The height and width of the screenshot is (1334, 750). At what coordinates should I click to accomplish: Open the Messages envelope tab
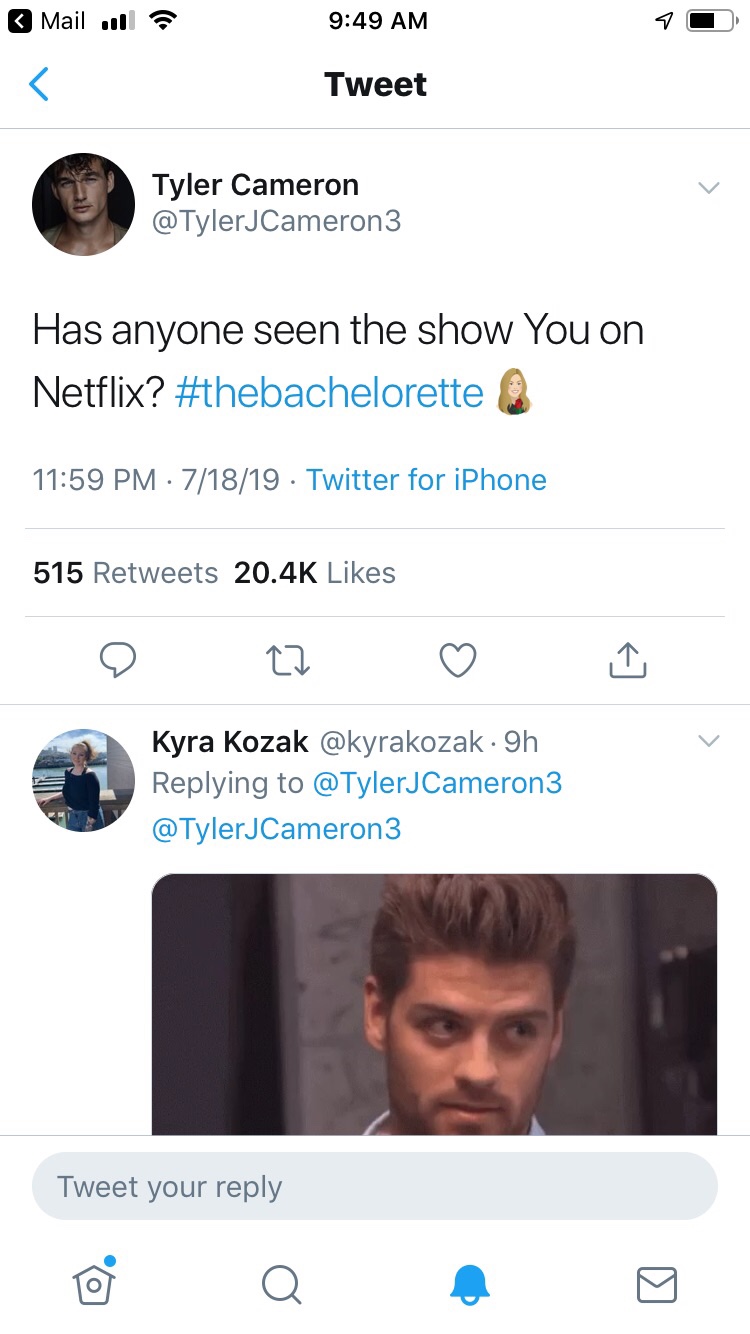click(x=656, y=1284)
